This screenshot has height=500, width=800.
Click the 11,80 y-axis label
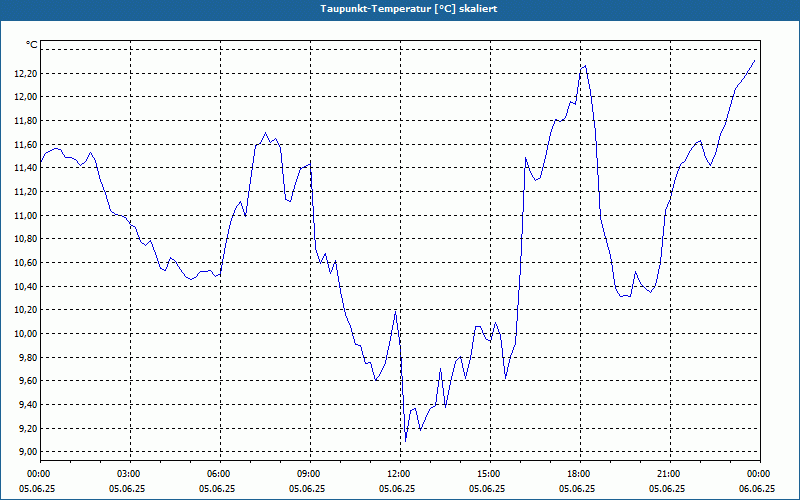pos(27,121)
